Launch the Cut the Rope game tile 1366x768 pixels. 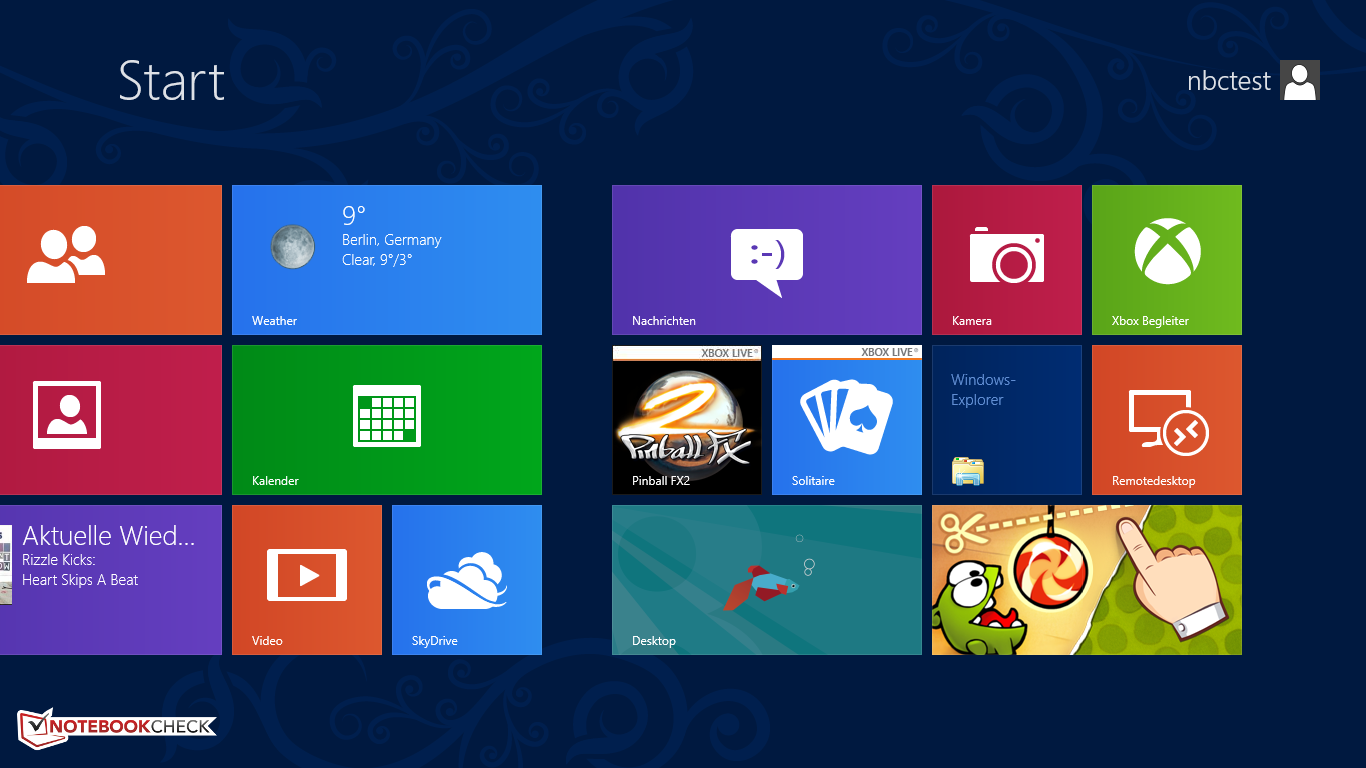[x=1086, y=579]
